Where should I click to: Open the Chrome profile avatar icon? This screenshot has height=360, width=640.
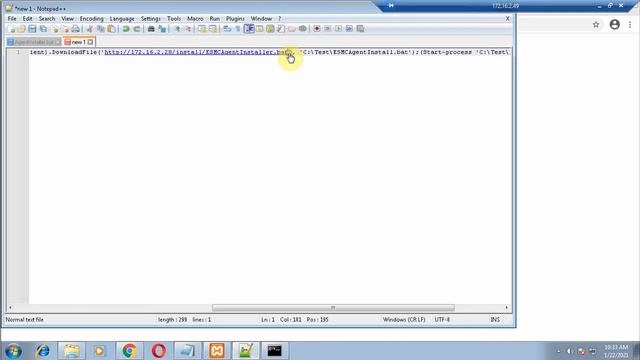click(x=615, y=24)
